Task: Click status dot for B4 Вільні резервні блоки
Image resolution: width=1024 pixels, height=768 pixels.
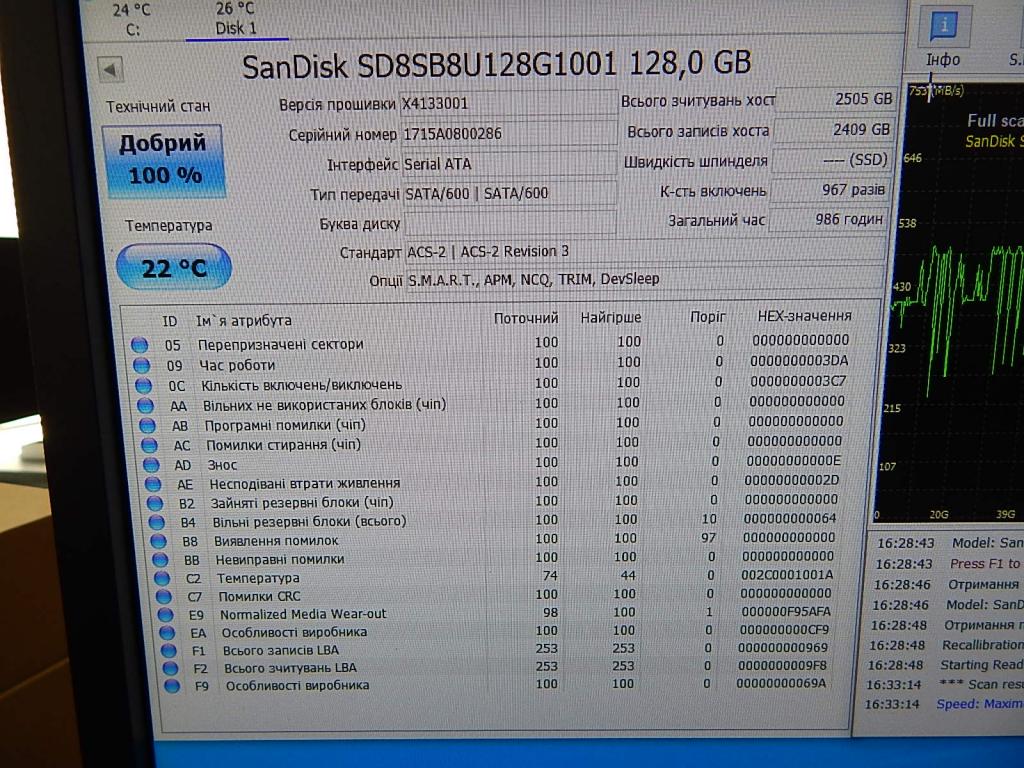Action: point(157,522)
